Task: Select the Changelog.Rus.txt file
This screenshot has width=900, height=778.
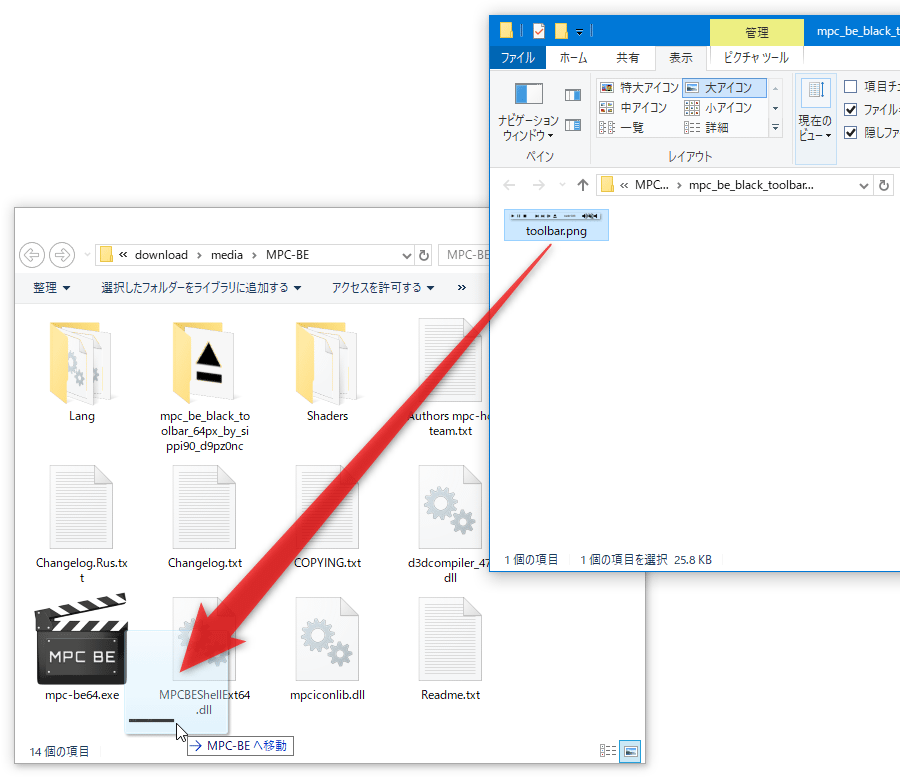Action: click(82, 522)
